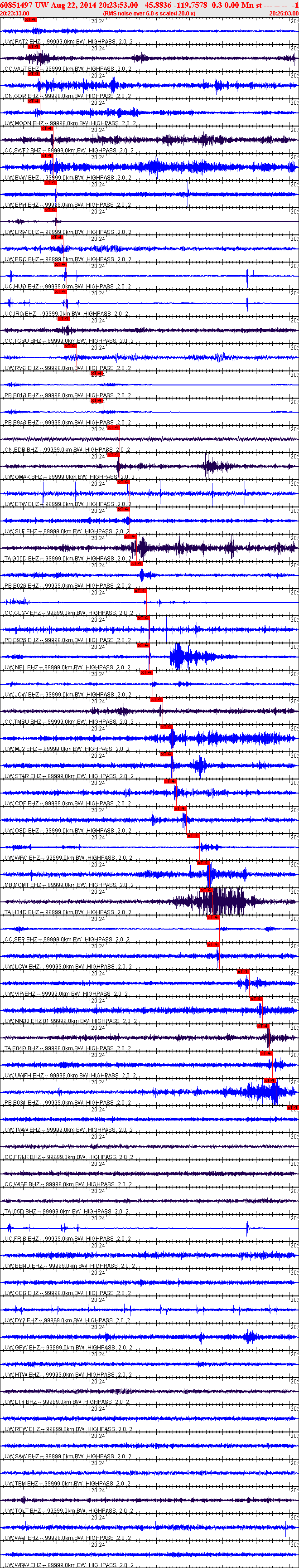Select the UW.OMAK.BHZ station label

[x=70, y=477]
